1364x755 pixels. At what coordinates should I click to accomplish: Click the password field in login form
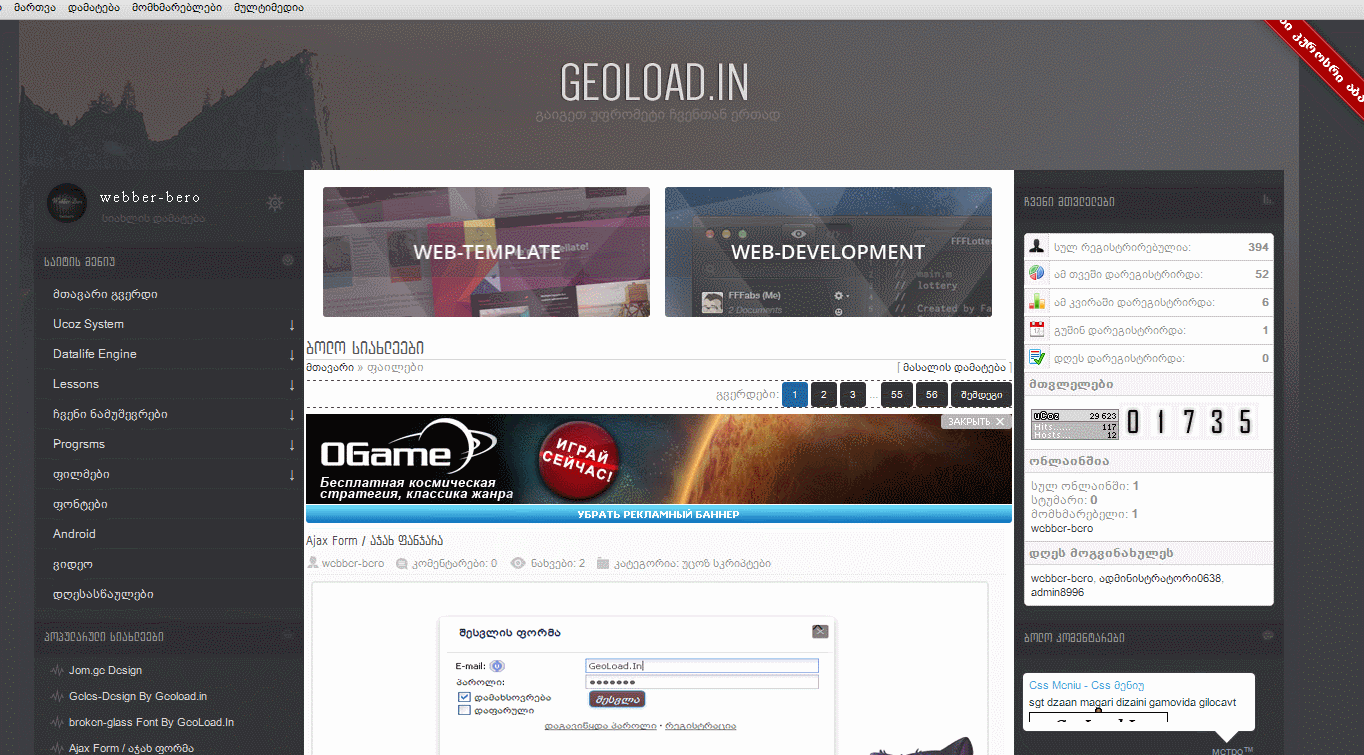702,682
